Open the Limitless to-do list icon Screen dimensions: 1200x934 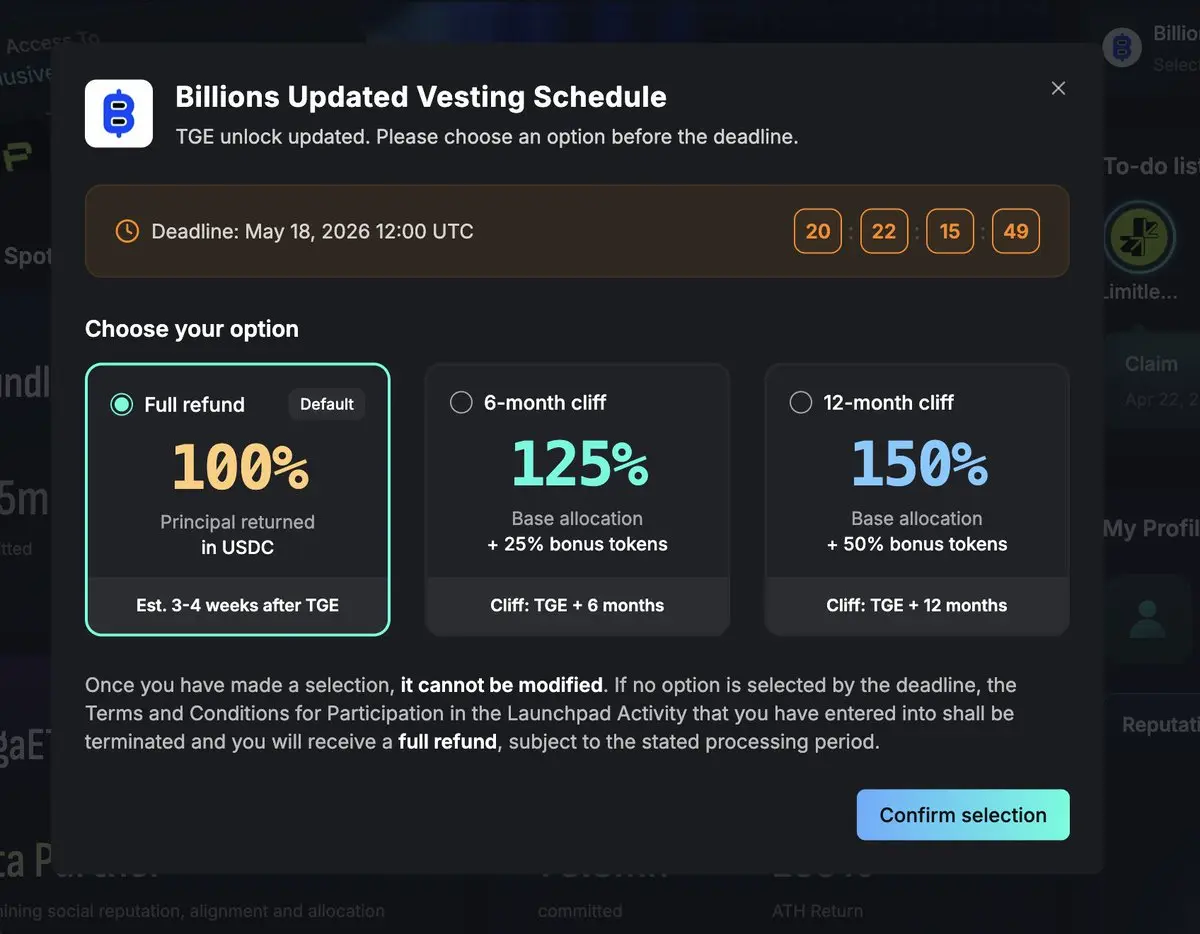[1139, 238]
